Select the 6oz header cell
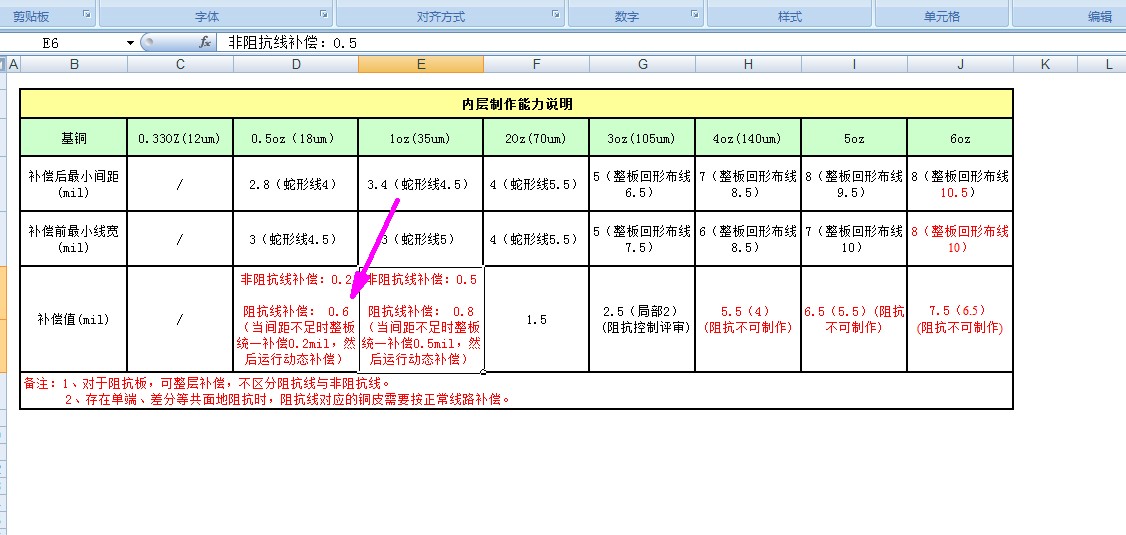This screenshot has width=1126, height=535. [x=960, y=138]
